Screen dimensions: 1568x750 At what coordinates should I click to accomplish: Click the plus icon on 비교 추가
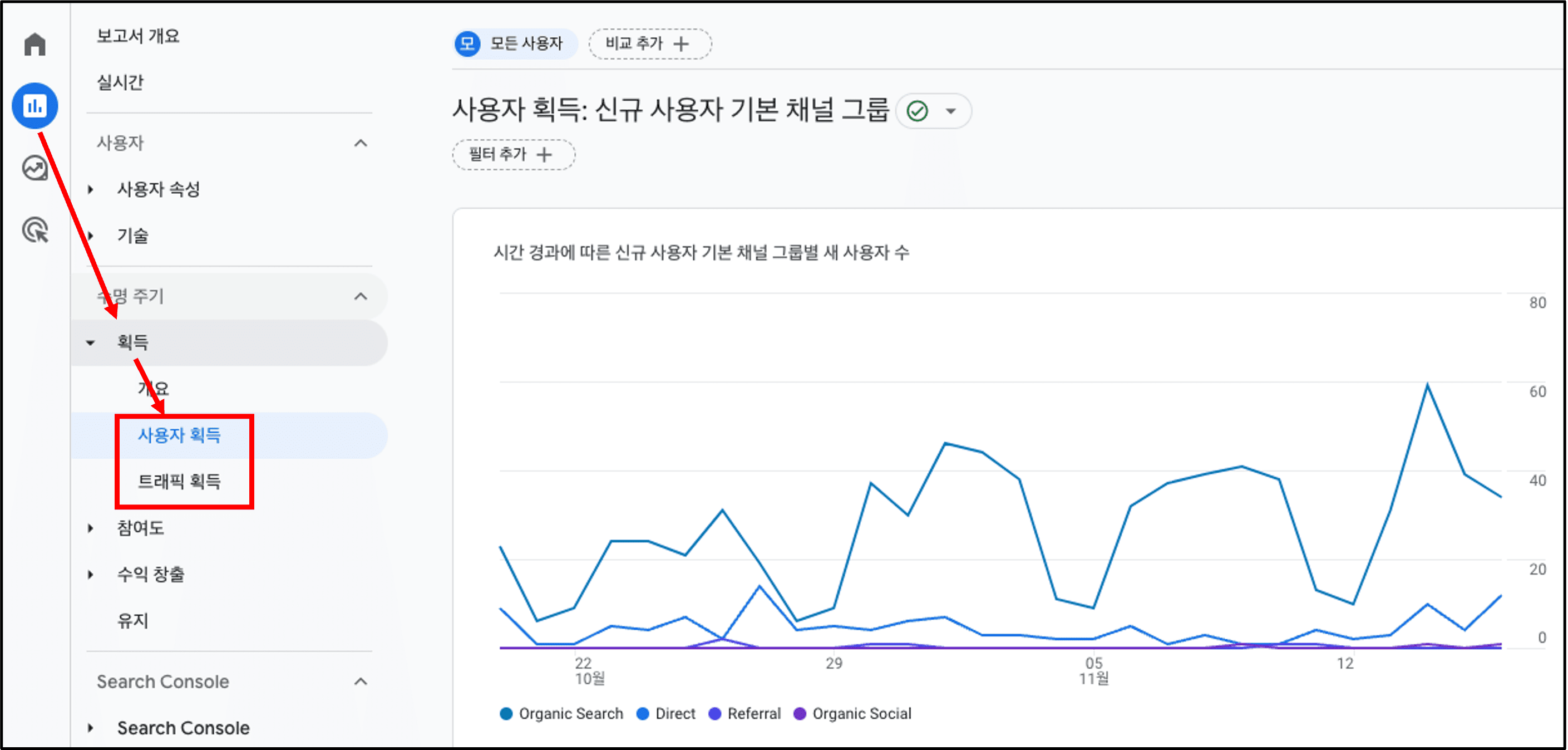pos(682,44)
